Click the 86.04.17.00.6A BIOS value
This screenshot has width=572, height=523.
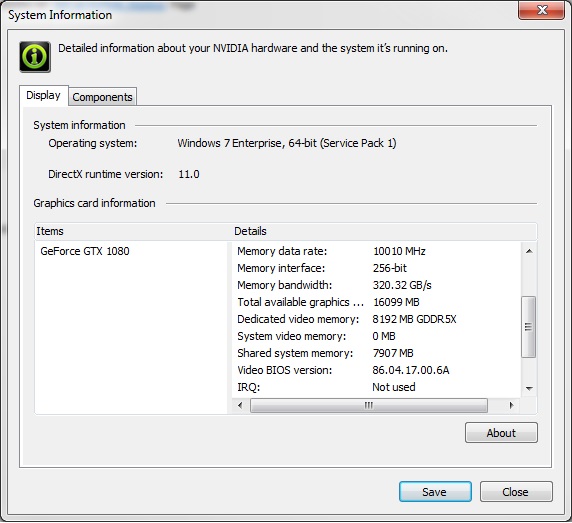point(411,370)
